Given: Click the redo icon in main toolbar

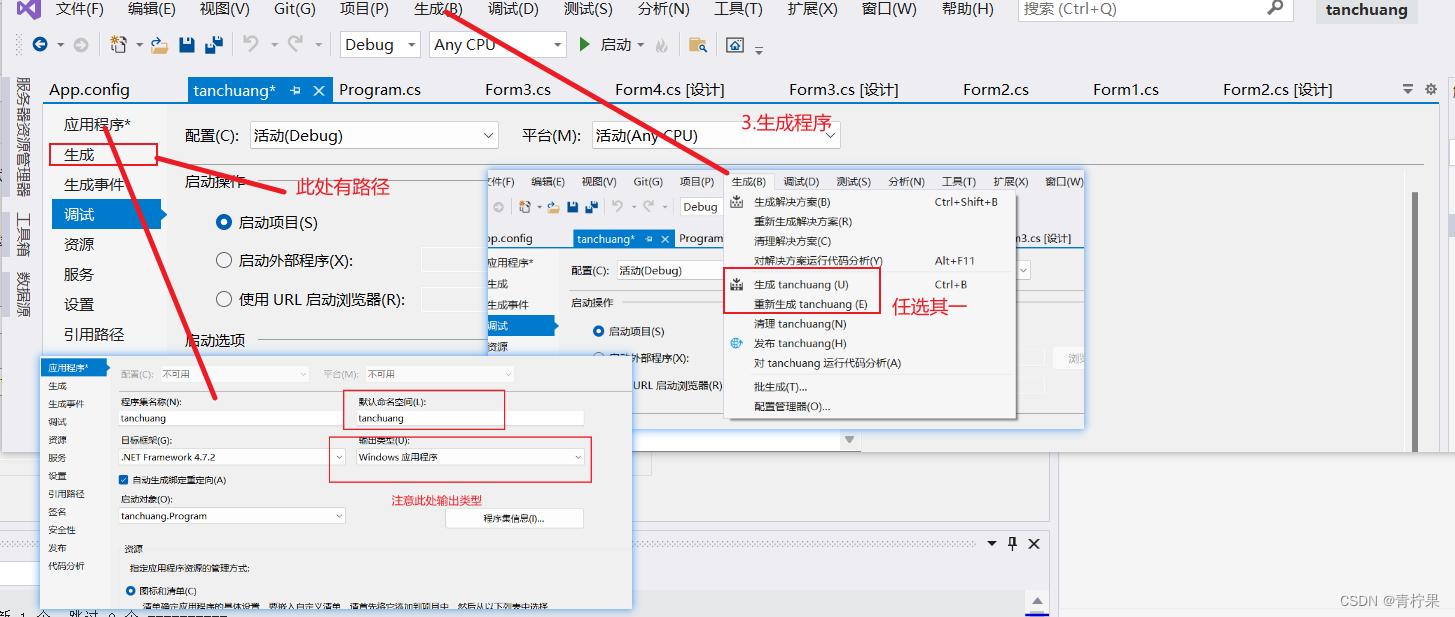Looking at the screenshot, I should [x=296, y=44].
